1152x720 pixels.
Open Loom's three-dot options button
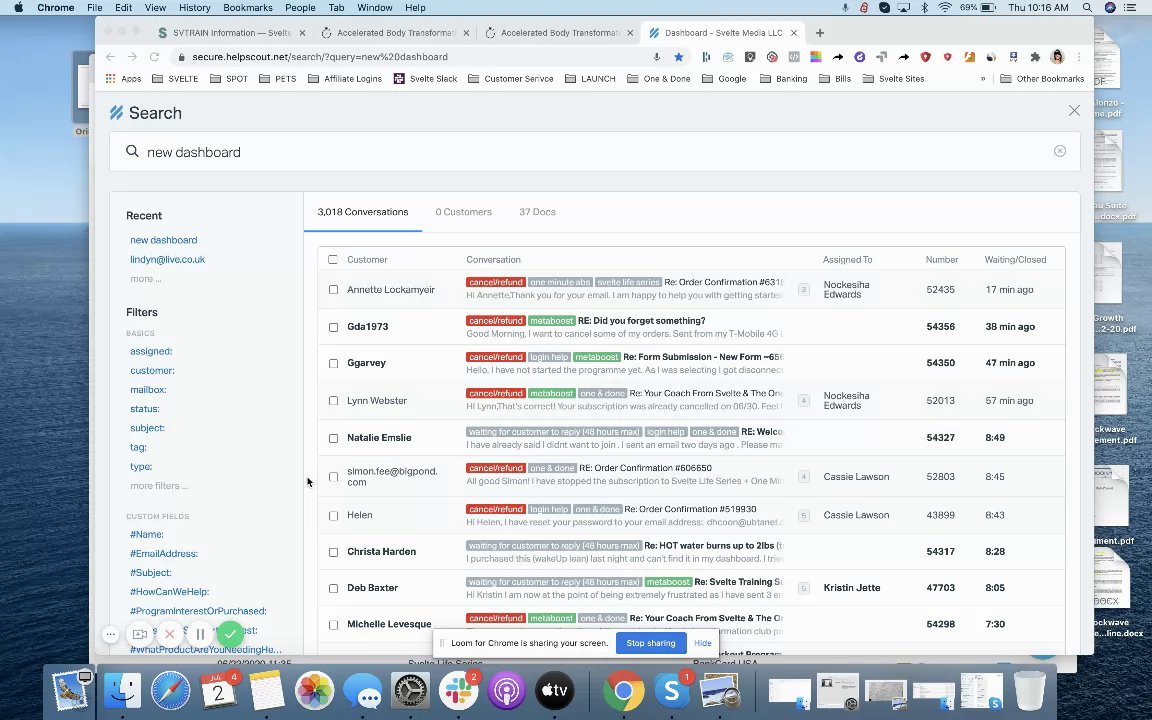[110, 634]
